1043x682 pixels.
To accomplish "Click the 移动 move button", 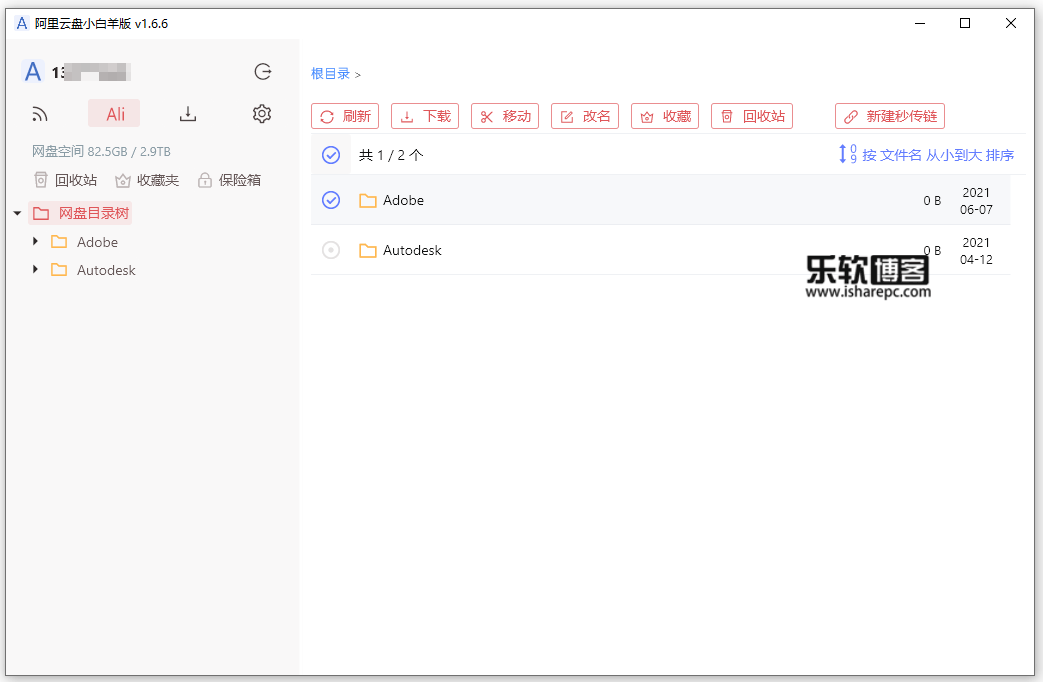I will point(505,116).
